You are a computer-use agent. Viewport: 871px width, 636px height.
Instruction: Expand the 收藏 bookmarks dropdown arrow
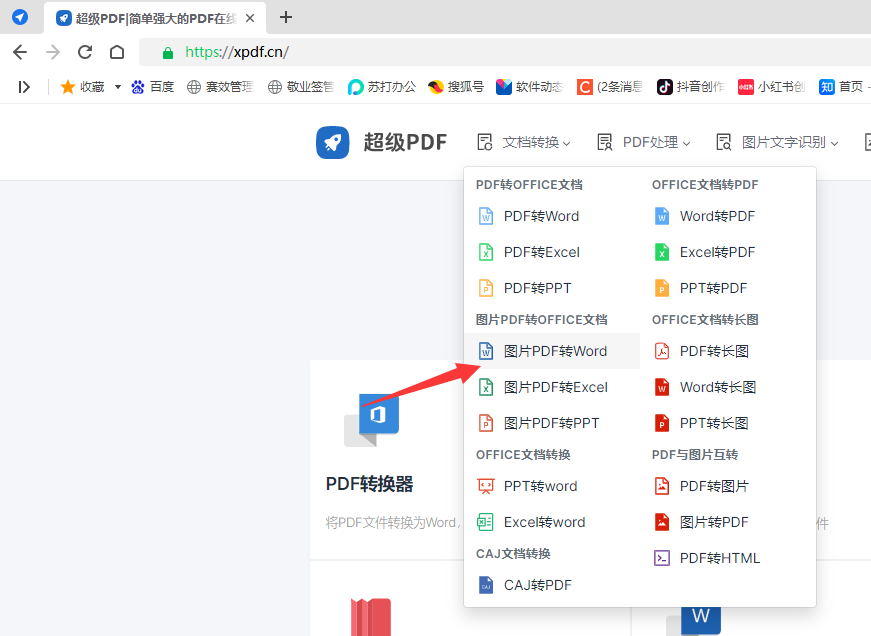118,87
